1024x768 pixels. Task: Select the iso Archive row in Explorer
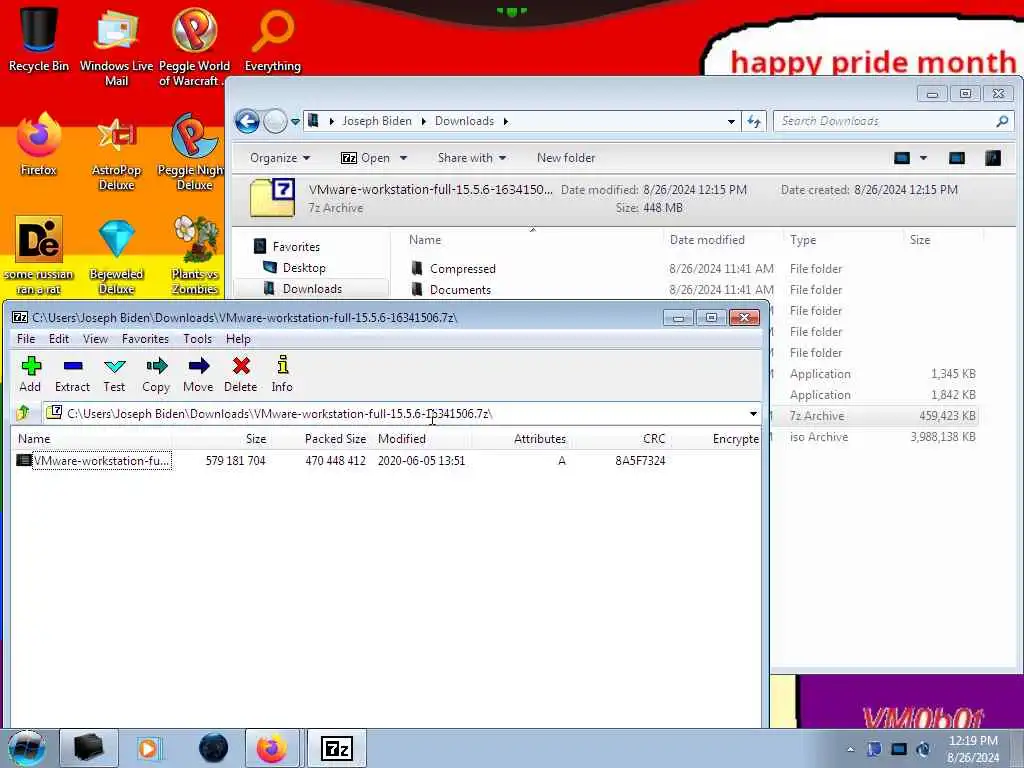[x=874, y=437]
